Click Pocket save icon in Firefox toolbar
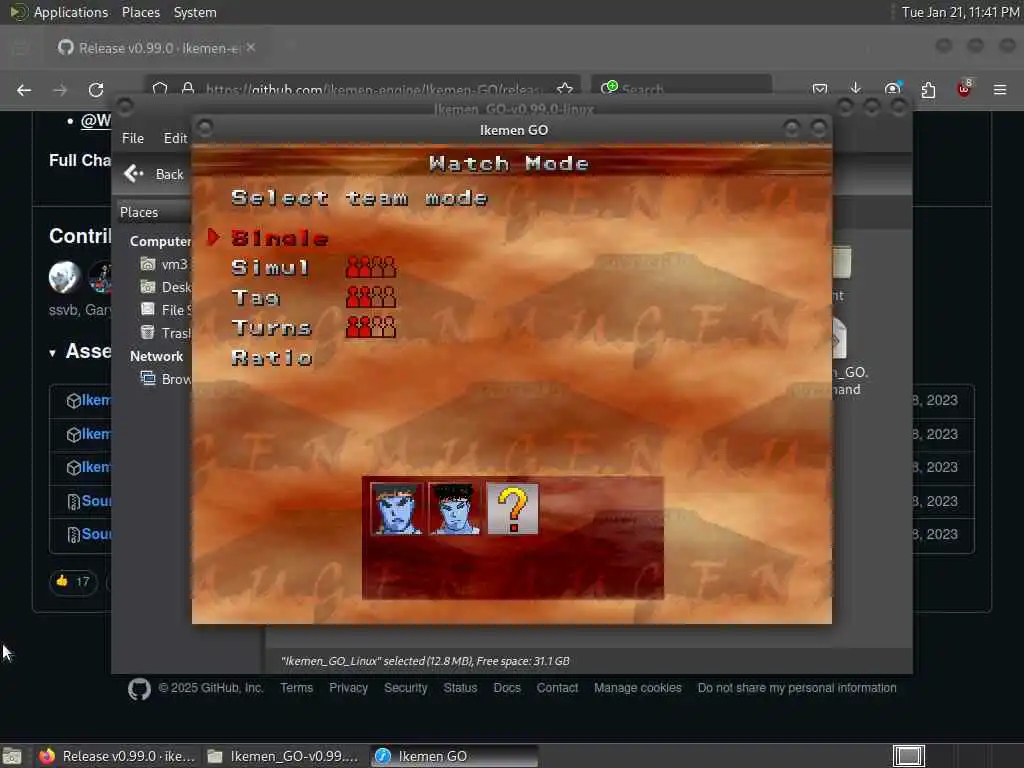 click(820, 89)
